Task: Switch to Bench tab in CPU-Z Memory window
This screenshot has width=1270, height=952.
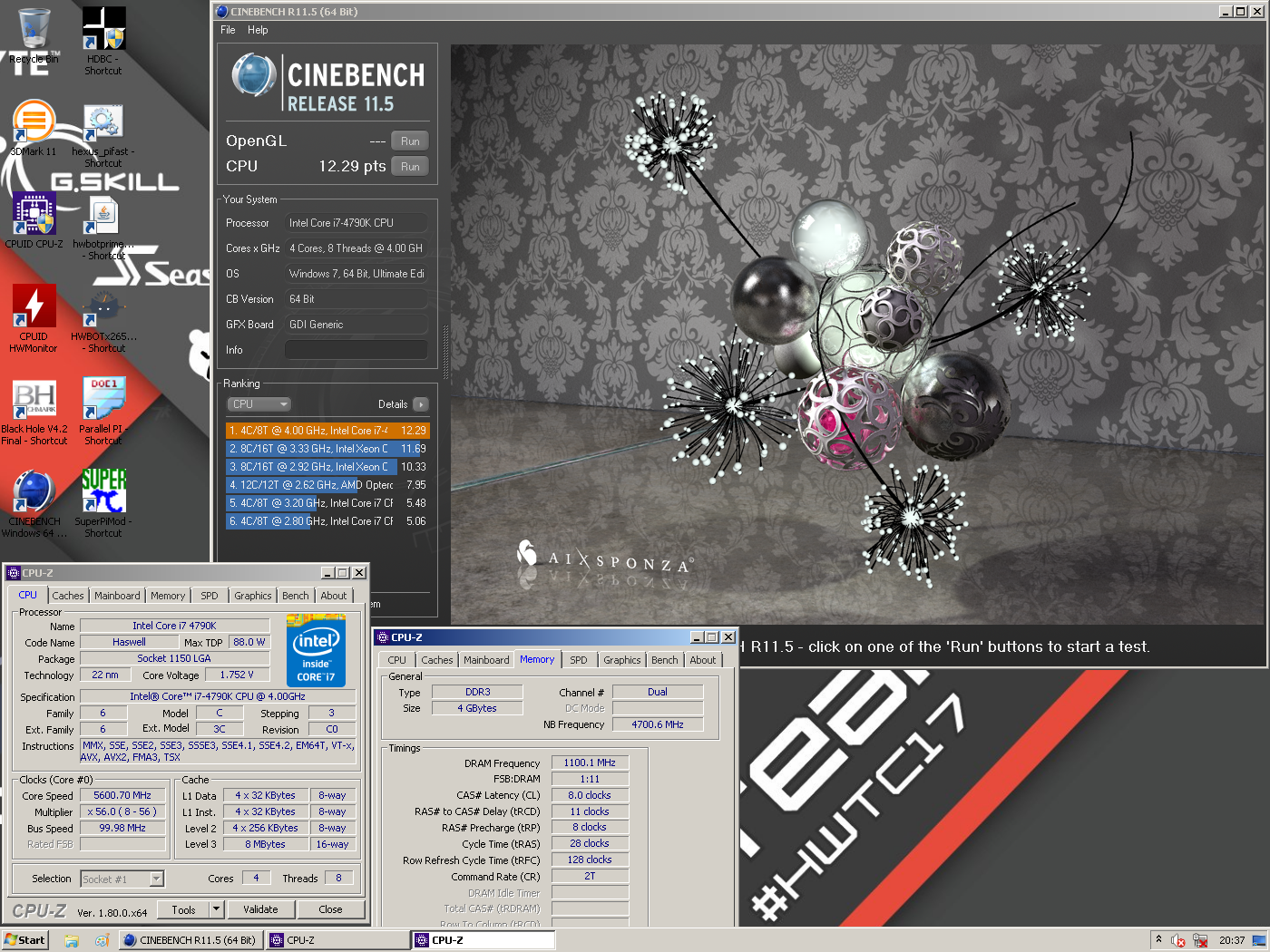Action: (x=664, y=660)
